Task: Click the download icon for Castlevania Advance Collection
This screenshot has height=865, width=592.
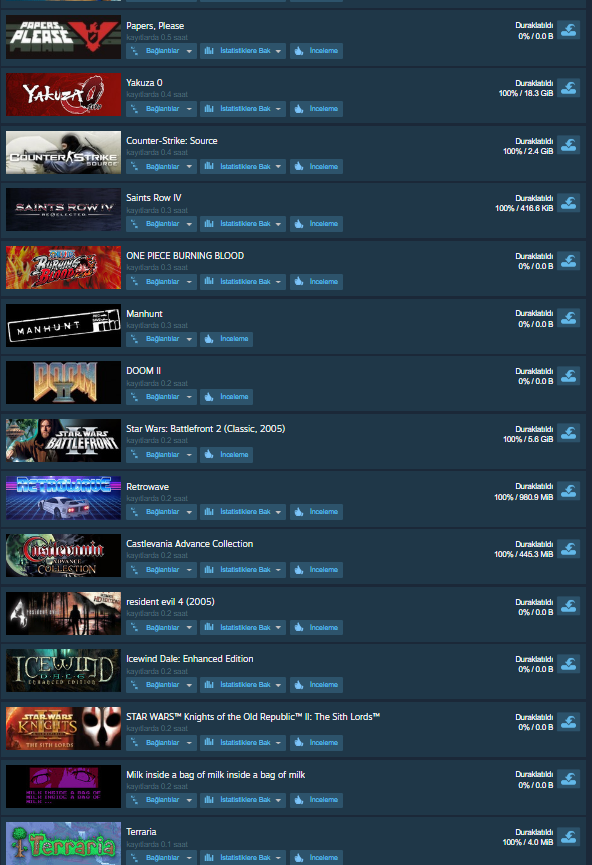Action: pyautogui.click(x=568, y=549)
